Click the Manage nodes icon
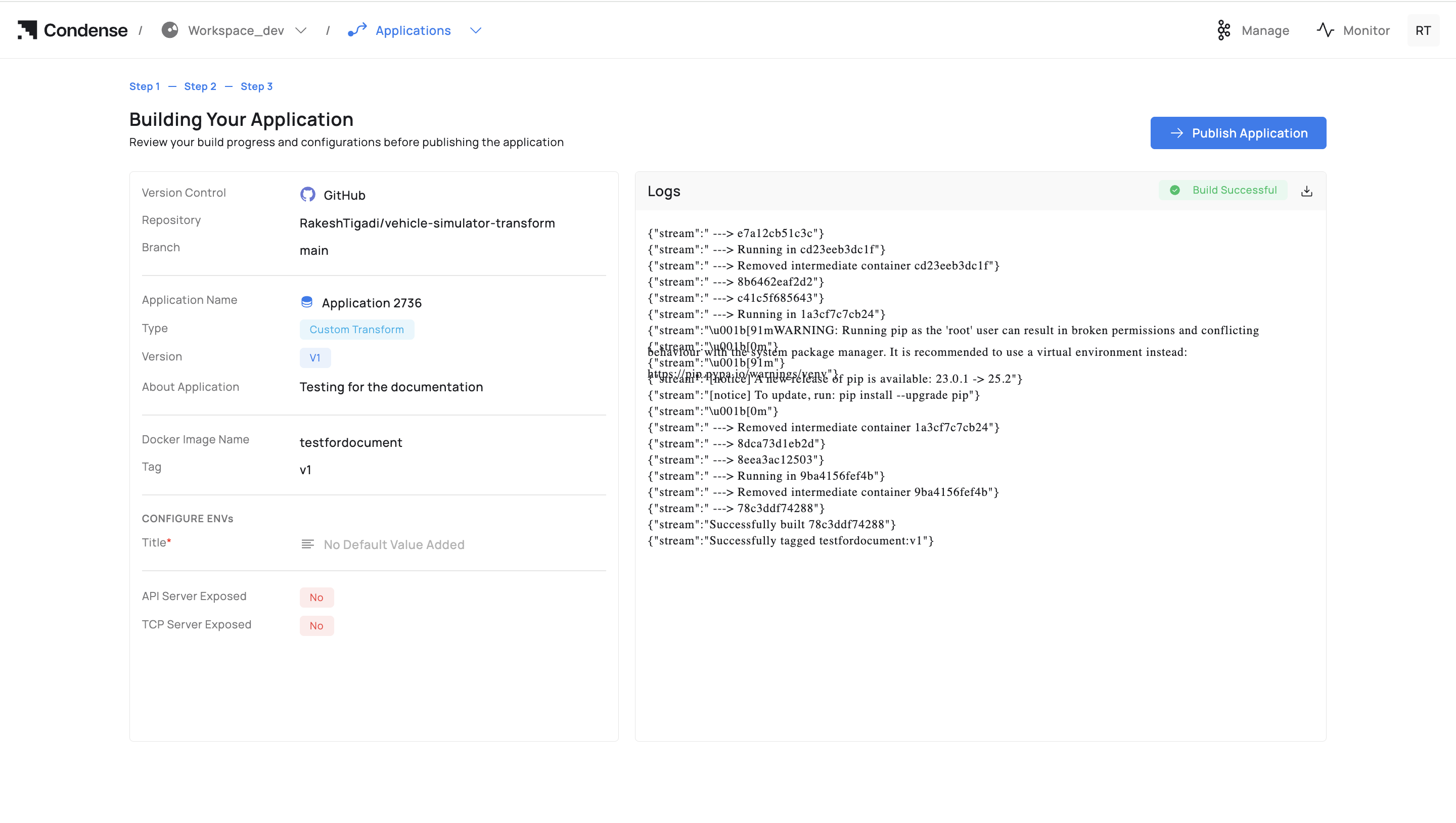 (x=1223, y=30)
